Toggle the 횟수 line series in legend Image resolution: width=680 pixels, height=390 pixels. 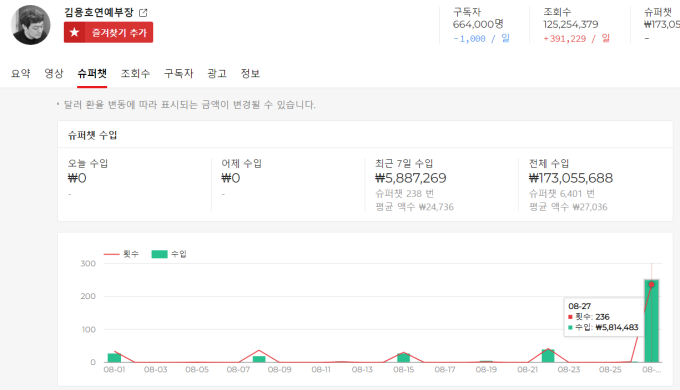121,254
